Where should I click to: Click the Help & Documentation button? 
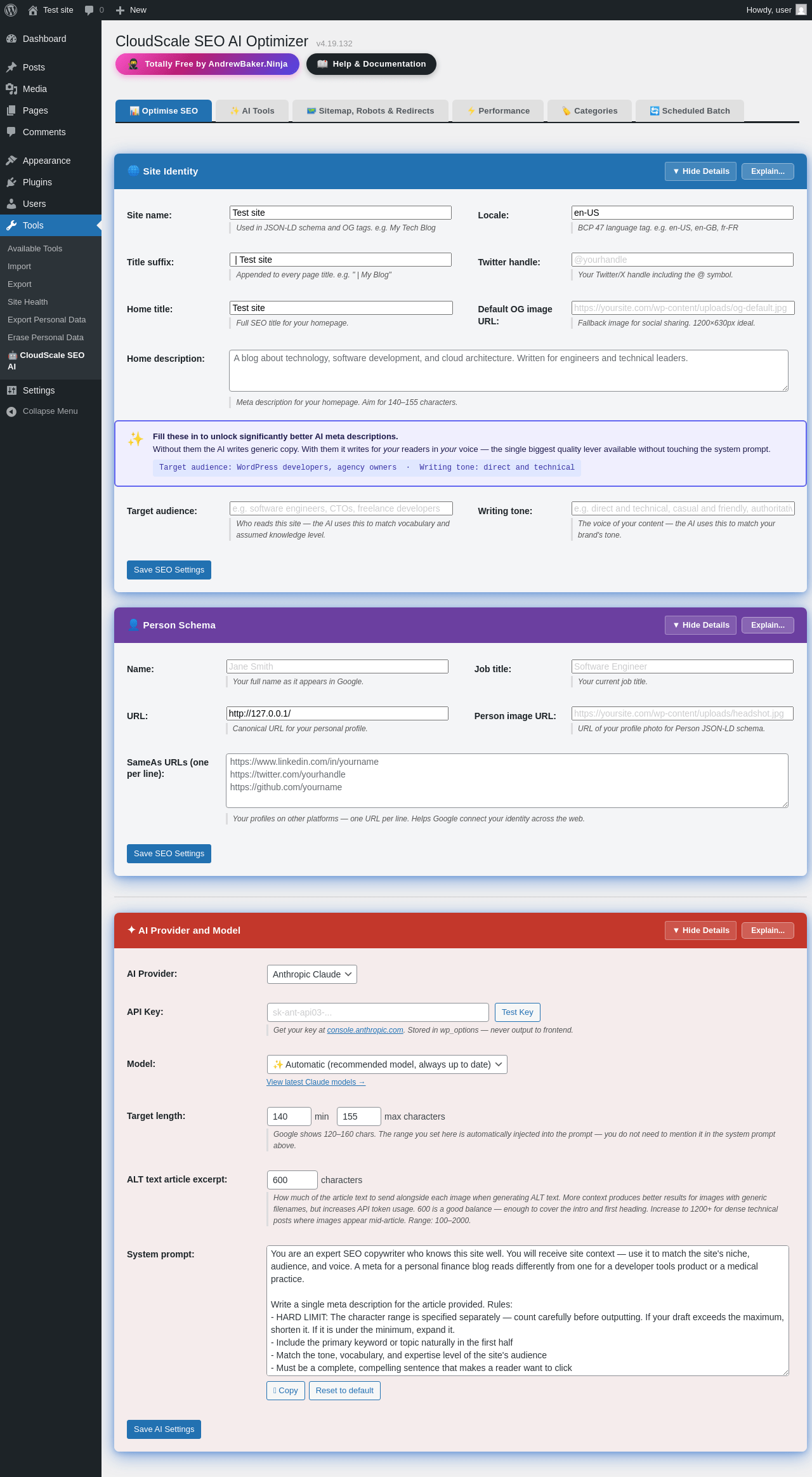(x=371, y=64)
